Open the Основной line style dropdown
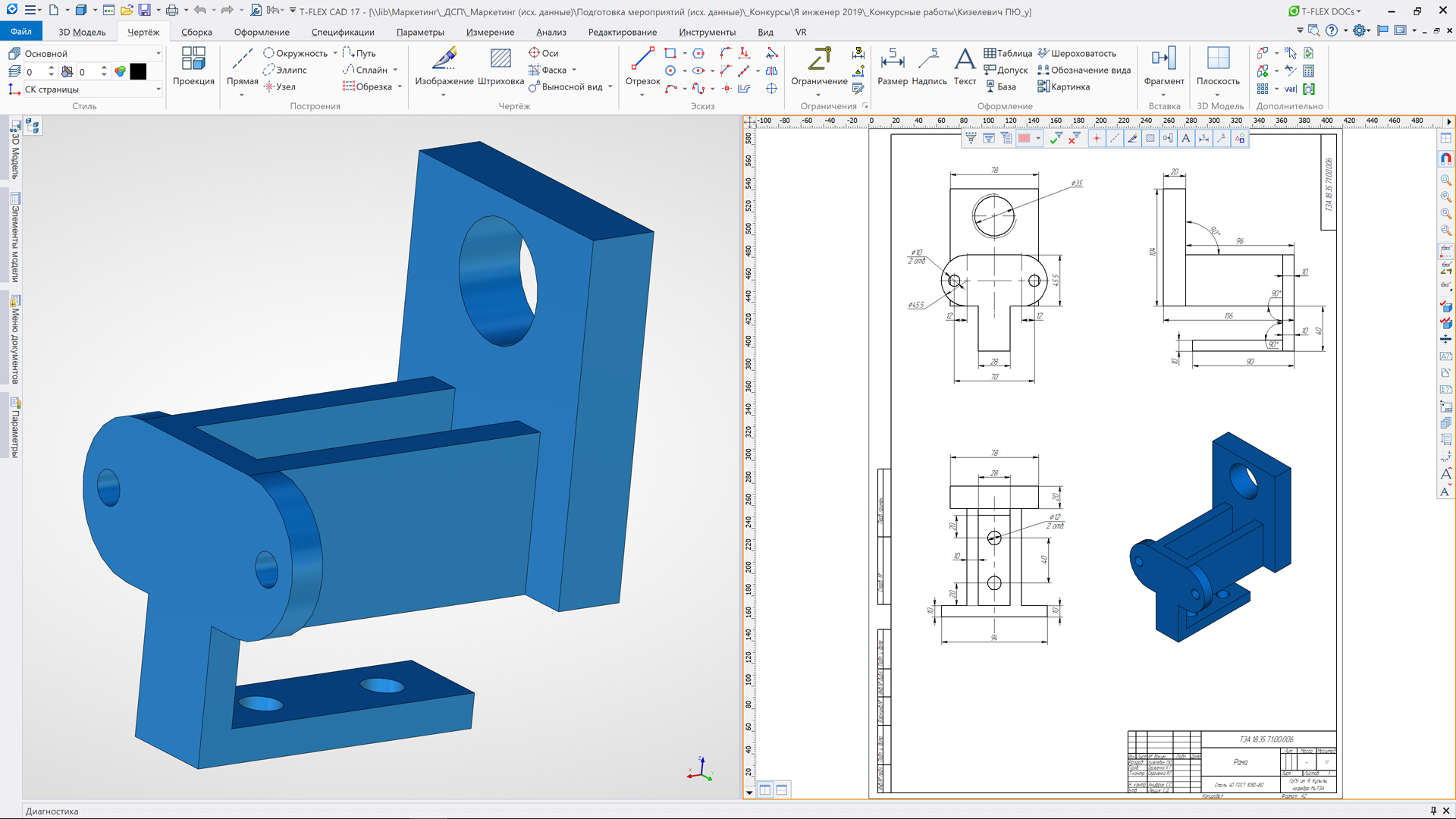 (158, 54)
